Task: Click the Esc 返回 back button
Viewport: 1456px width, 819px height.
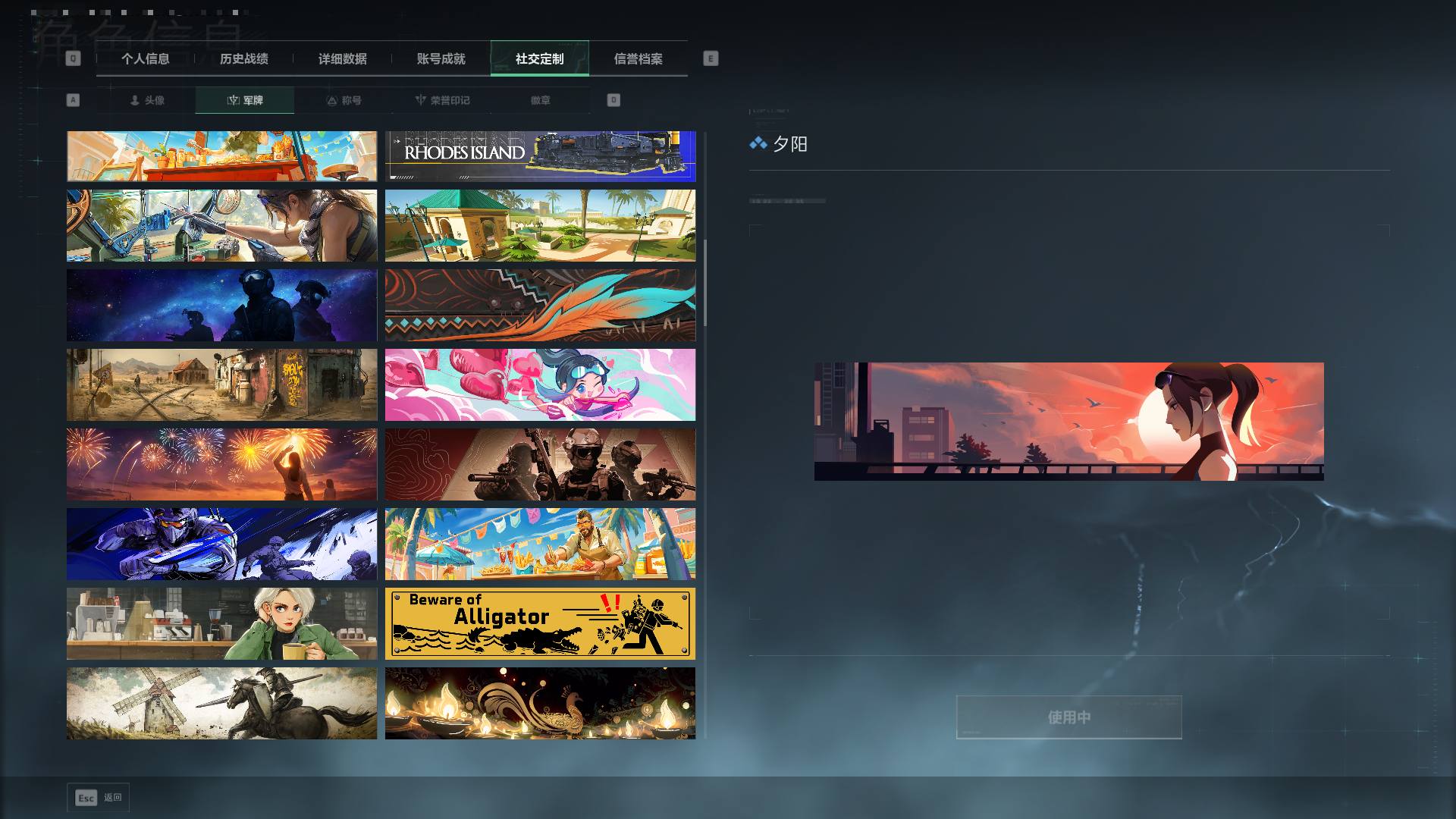Action: pos(98,797)
